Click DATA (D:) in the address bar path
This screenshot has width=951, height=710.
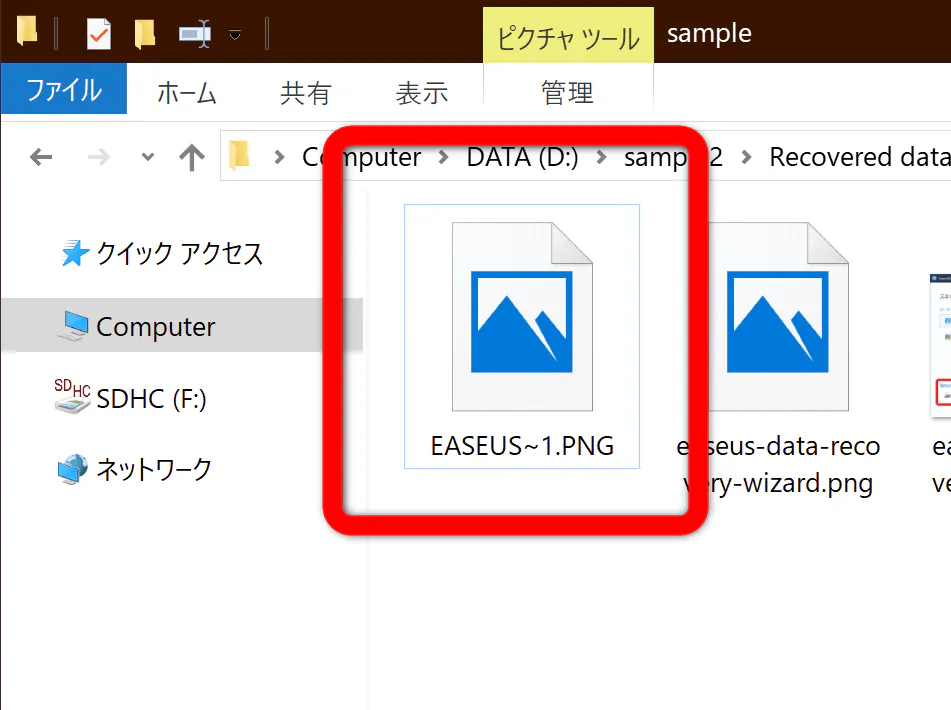click(x=522, y=157)
